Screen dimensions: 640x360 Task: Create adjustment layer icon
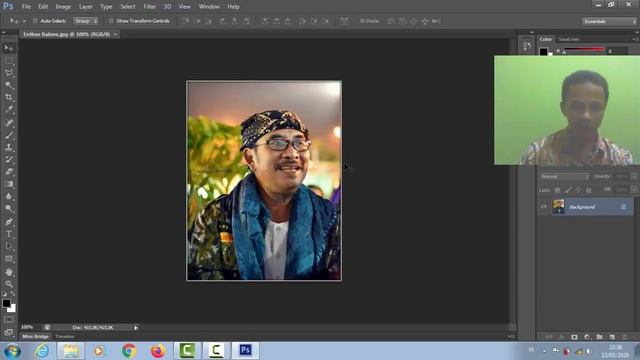point(587,337)
